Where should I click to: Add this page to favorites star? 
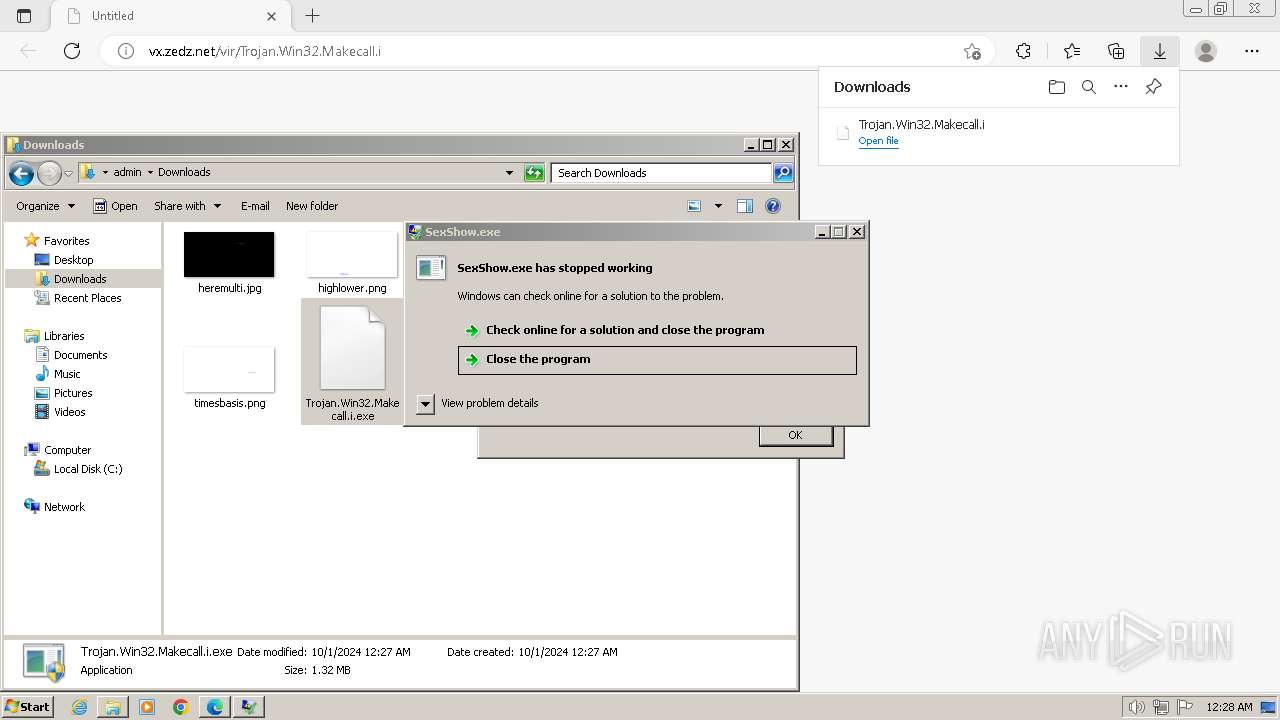[972, 51]
